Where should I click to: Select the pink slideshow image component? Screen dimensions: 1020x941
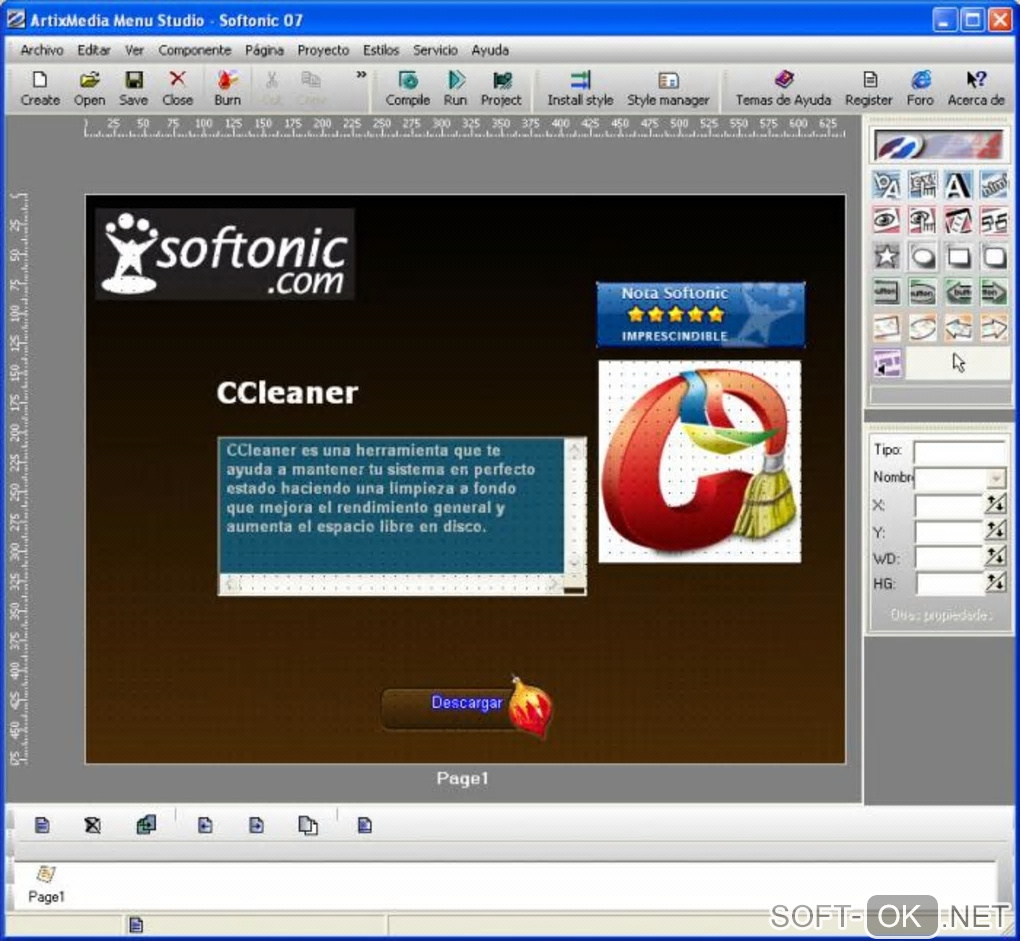pyautogui.click(x=958, y=220)
